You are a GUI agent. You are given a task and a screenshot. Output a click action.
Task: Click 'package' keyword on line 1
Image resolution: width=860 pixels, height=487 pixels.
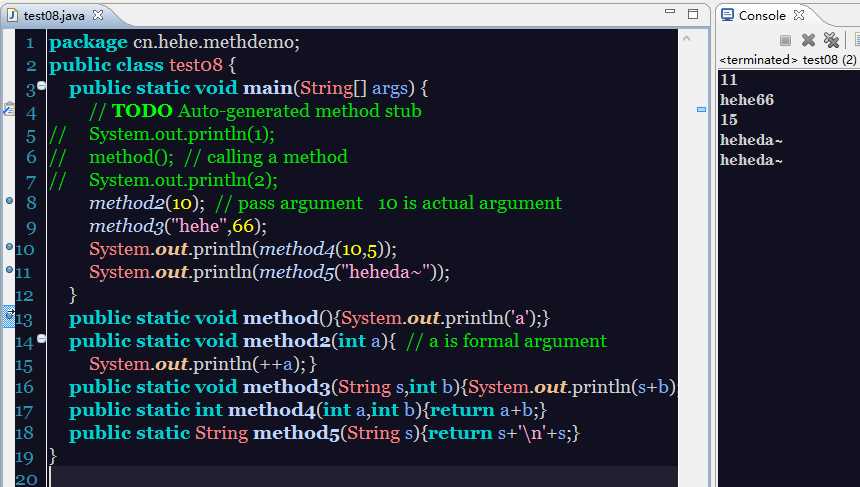pyautogui.click(x=88, y=42)
